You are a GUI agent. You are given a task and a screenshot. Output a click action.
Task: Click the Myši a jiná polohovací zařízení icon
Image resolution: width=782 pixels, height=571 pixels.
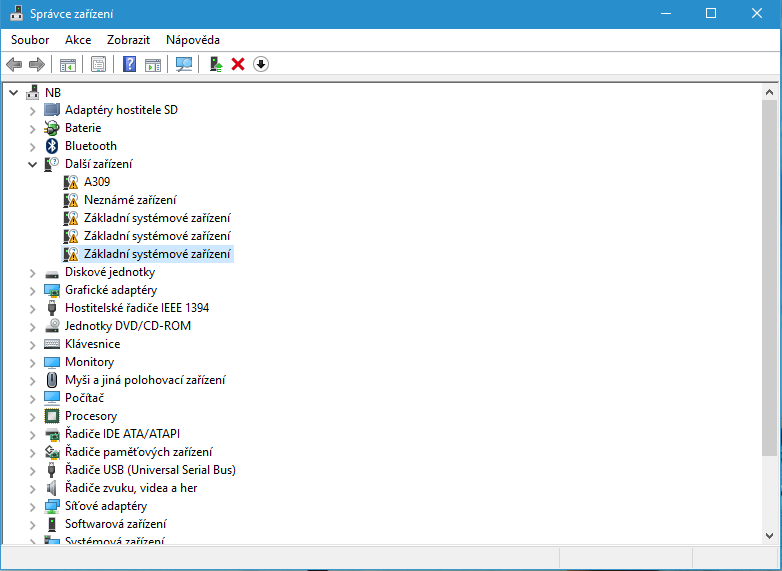point(52,380)
